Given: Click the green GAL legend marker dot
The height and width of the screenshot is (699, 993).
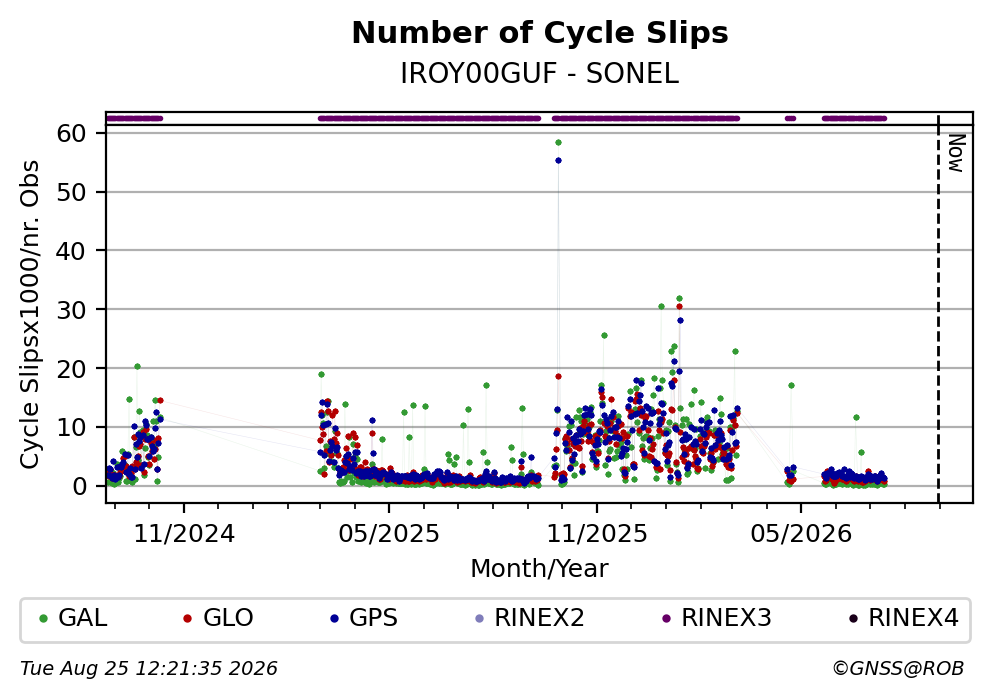Looking at the screenshot, I should [x=43, y=619].
